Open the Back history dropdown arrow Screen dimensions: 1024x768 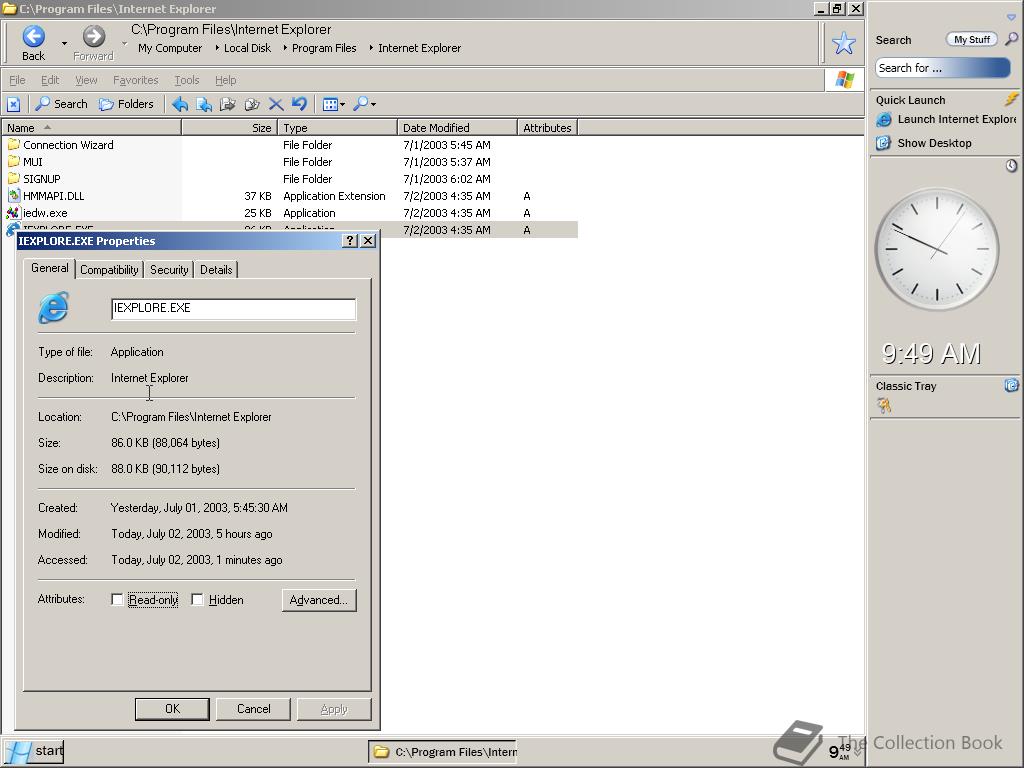coord(64,44)
